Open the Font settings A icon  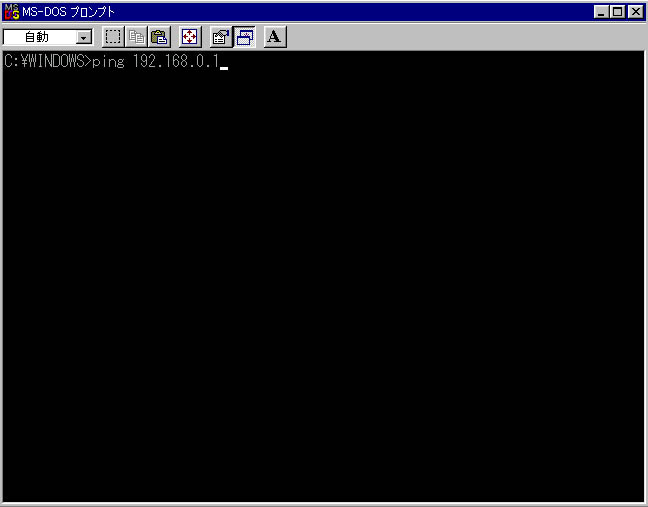(275, 37)
